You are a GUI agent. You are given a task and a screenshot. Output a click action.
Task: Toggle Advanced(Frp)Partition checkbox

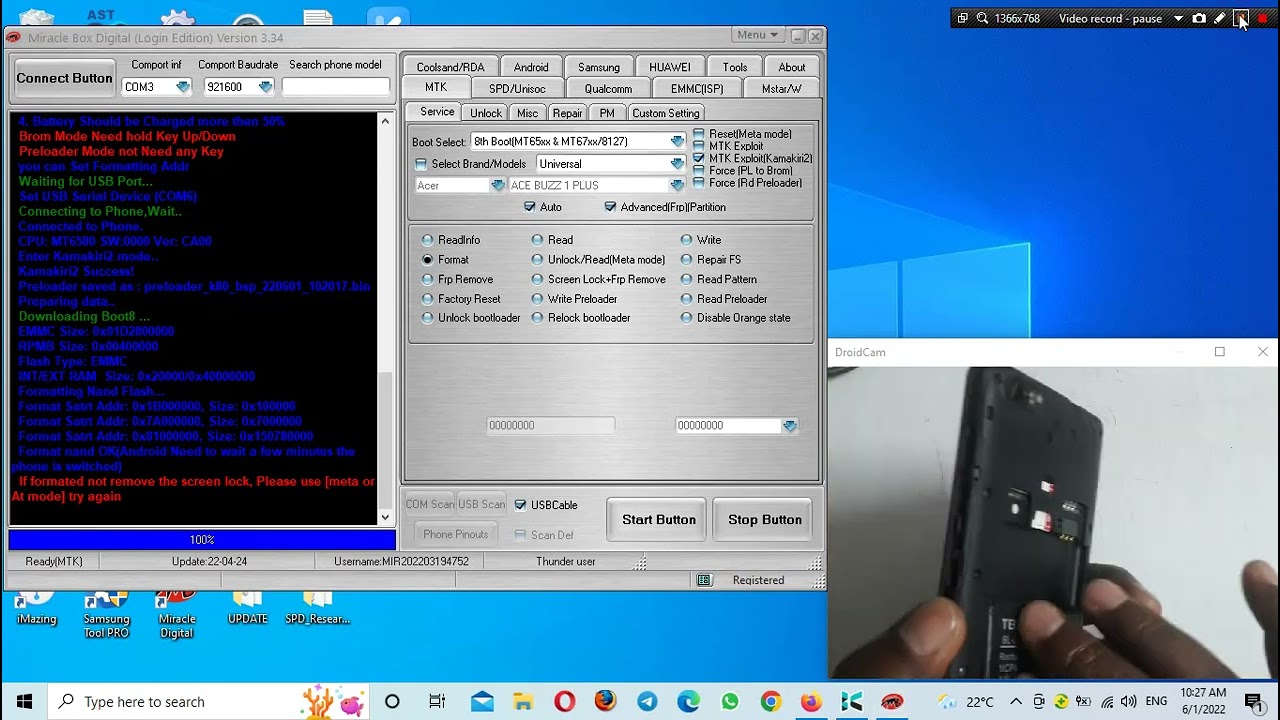click(610, 207)
